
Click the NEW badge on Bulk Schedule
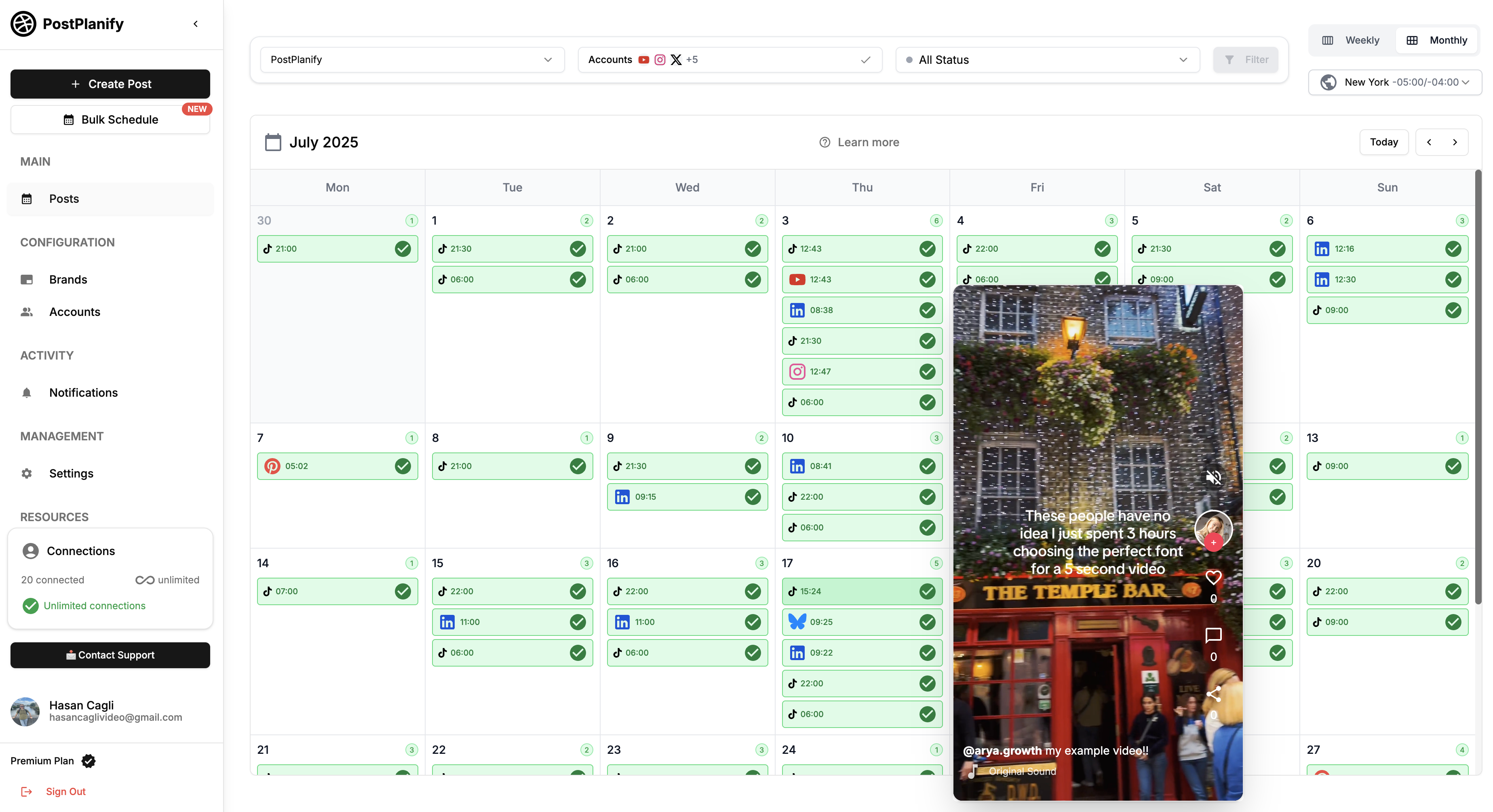pyautogui.click(x=196, y=109)
